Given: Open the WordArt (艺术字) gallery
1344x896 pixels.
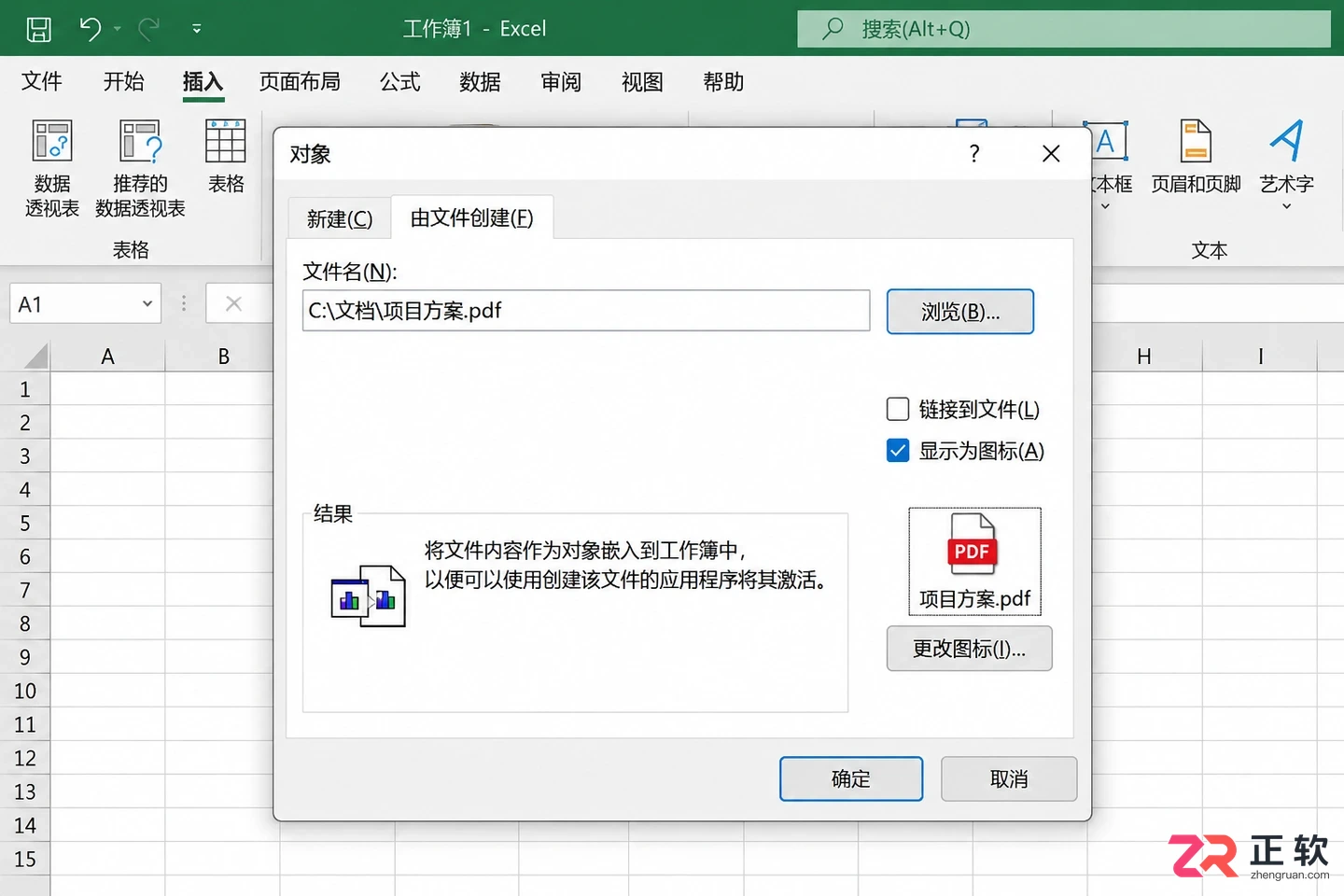Looking at the screenshot, I should 1286,164.
